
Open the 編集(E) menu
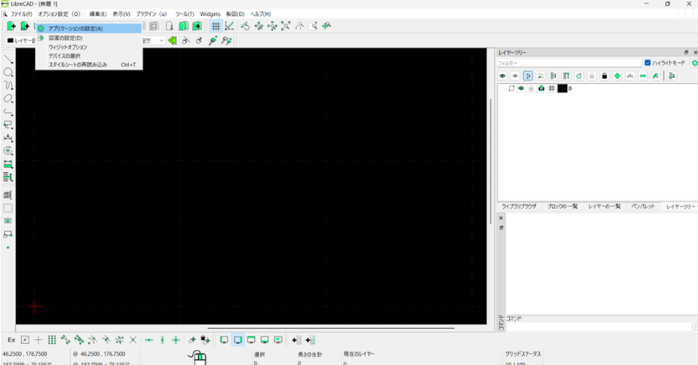click(98, 14)
